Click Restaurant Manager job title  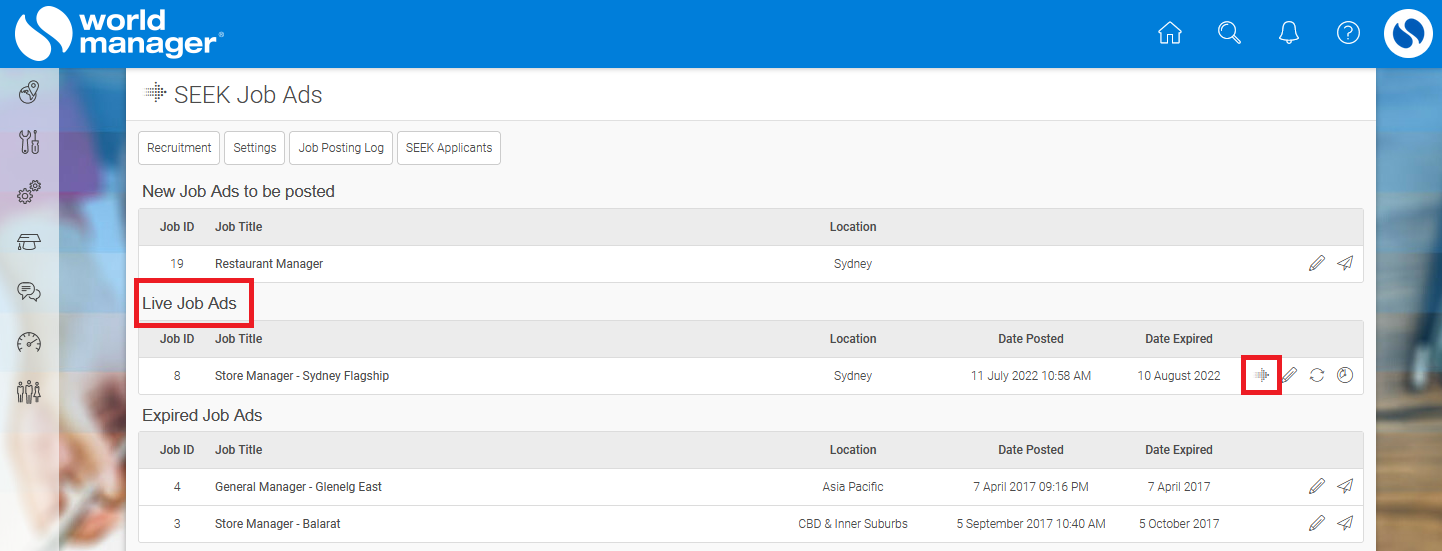269,264
